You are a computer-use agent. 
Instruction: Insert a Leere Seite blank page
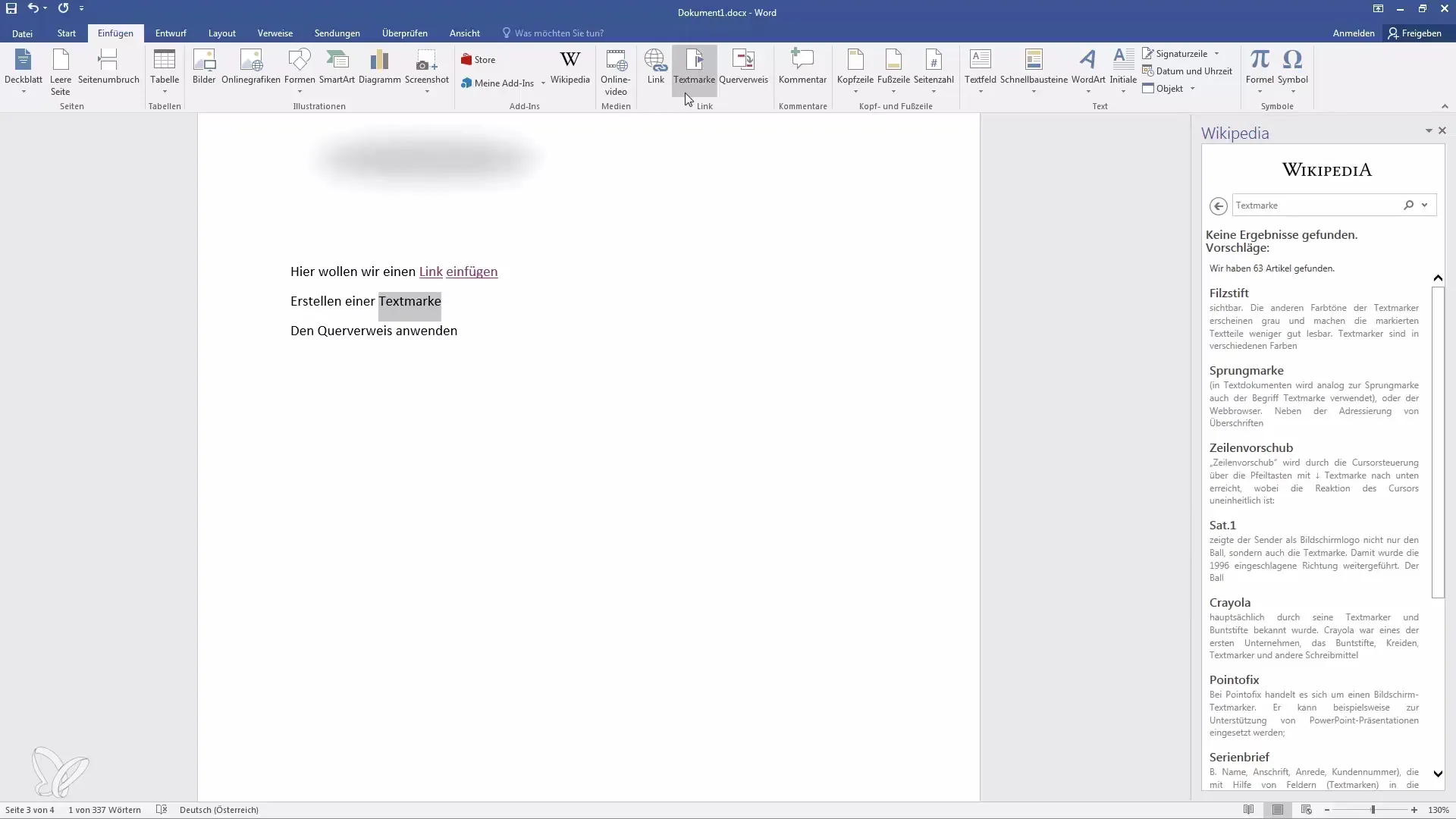[61, 71]
